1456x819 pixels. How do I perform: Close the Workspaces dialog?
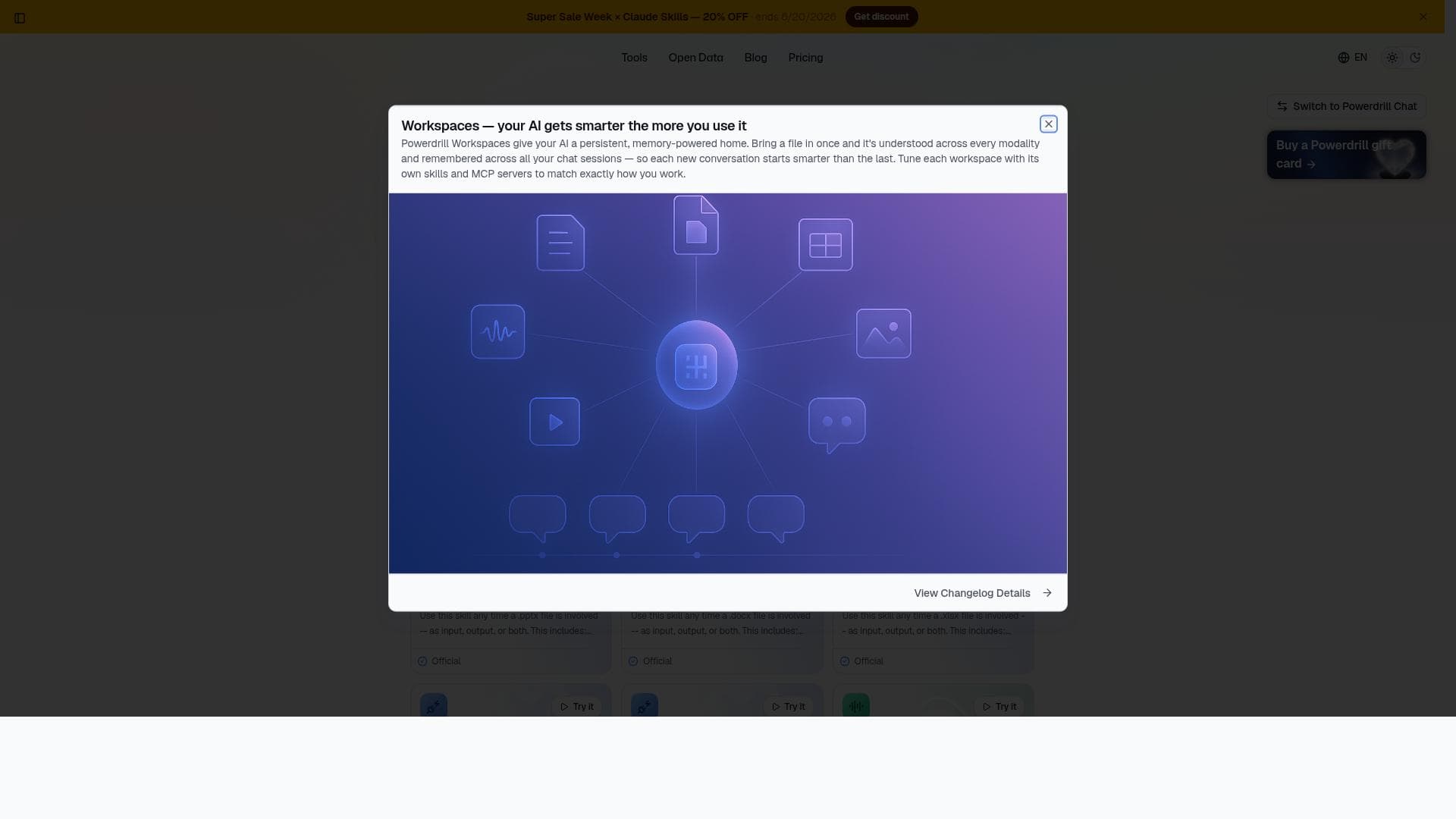(x=1048, y=124)
